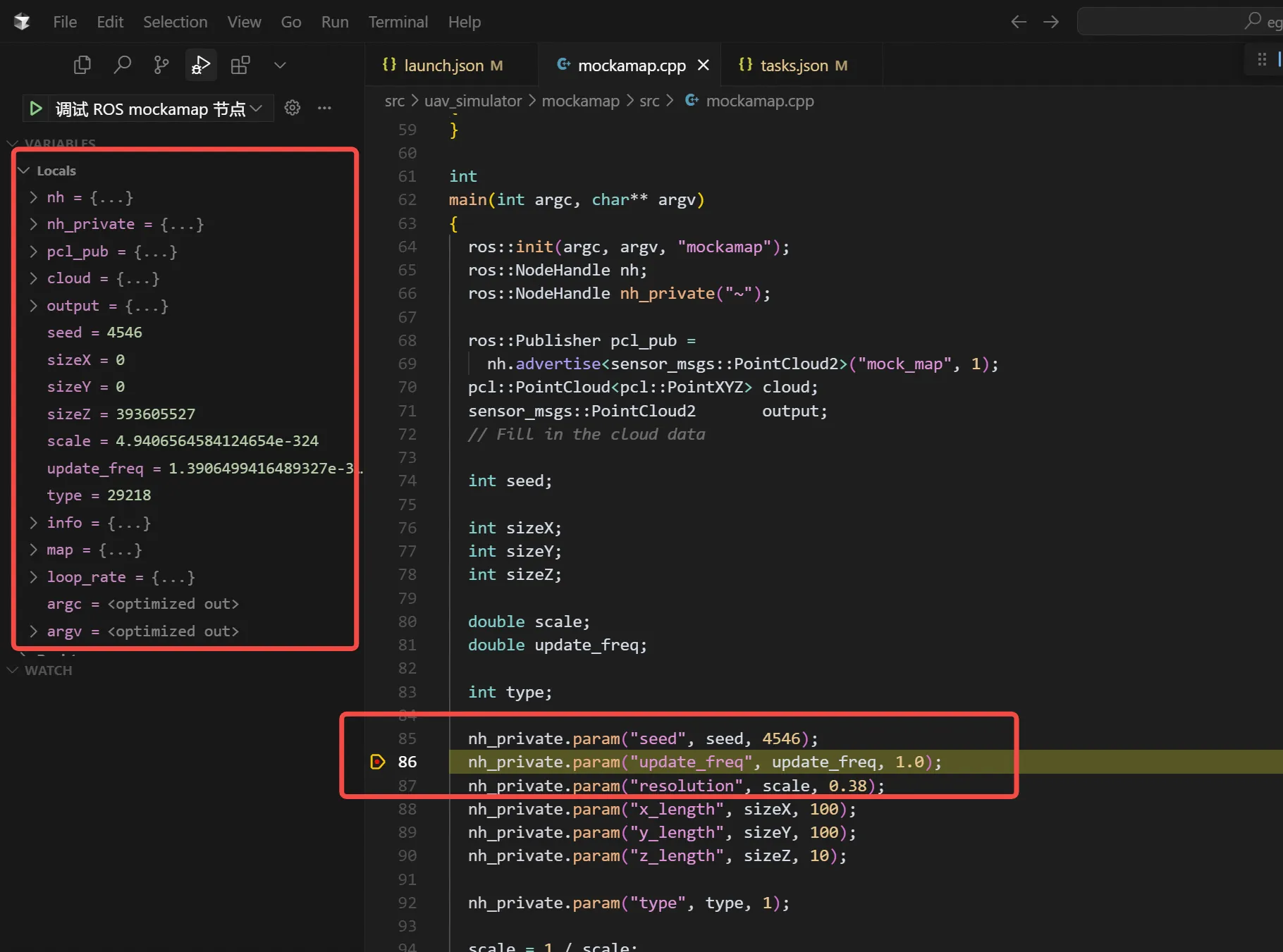Click first src breadcrumb segment

coord(395,101)
